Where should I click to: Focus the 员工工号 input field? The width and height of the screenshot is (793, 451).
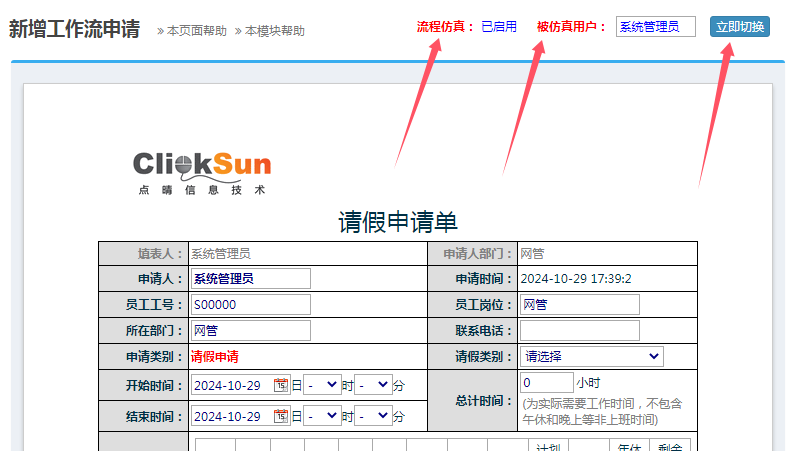coord(250,304)
